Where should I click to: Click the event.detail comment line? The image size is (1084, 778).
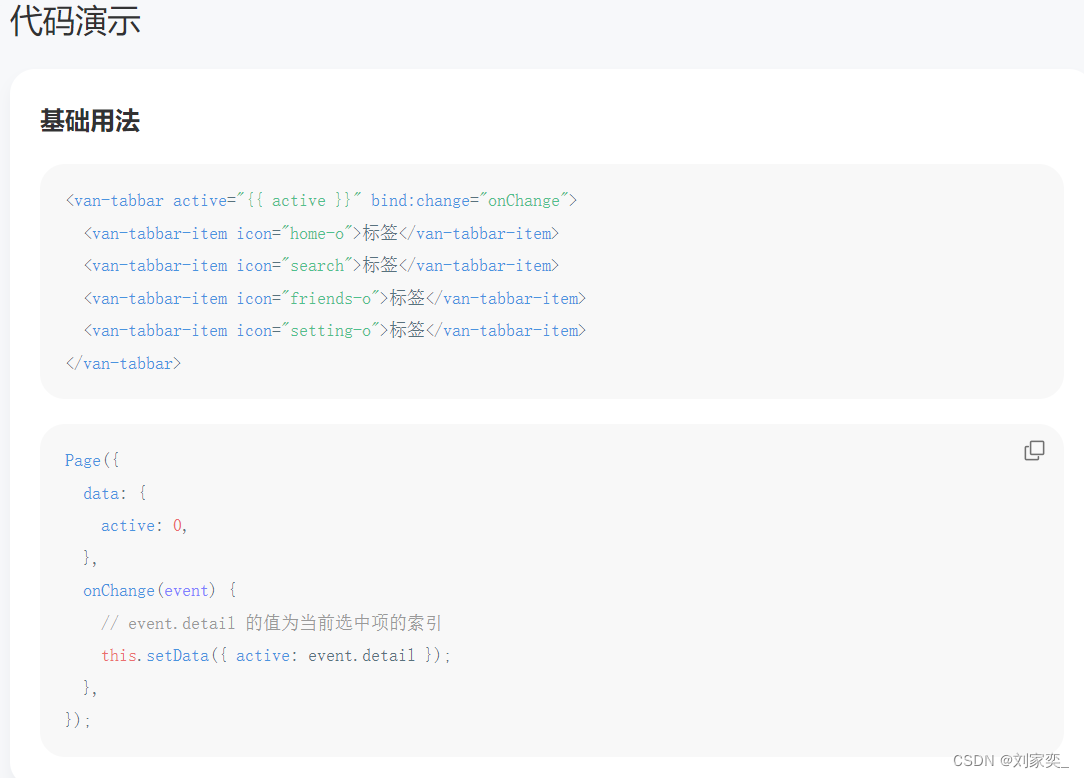[x=272, y=622]
